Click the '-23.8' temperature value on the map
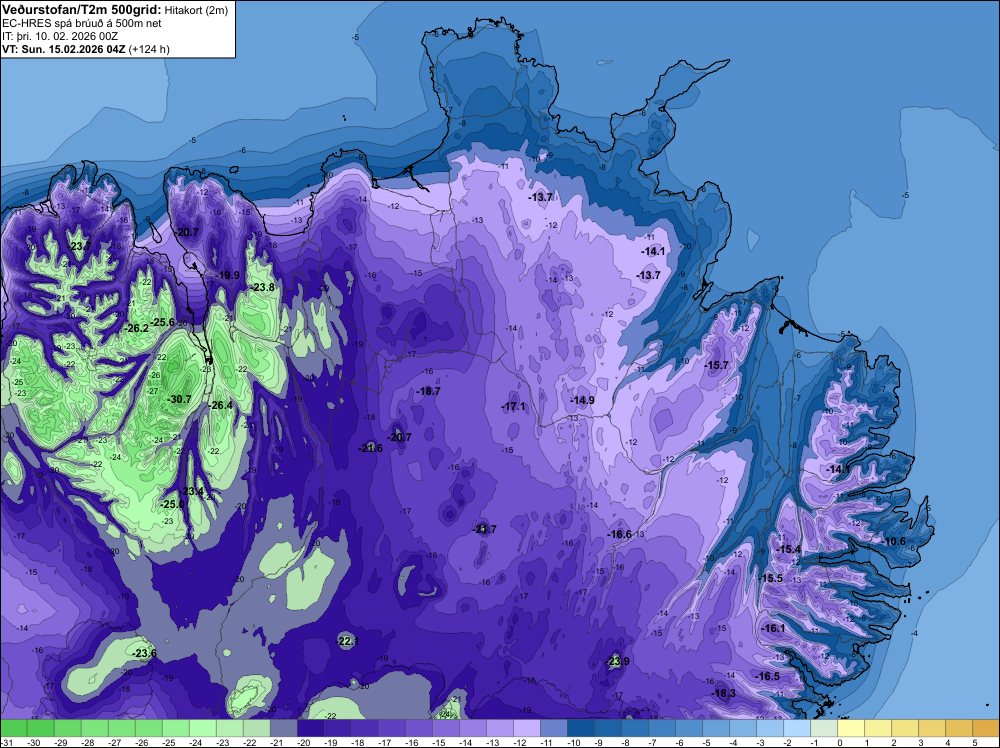This screenshot has width=1000, height=748. click(x=263, y=288)
